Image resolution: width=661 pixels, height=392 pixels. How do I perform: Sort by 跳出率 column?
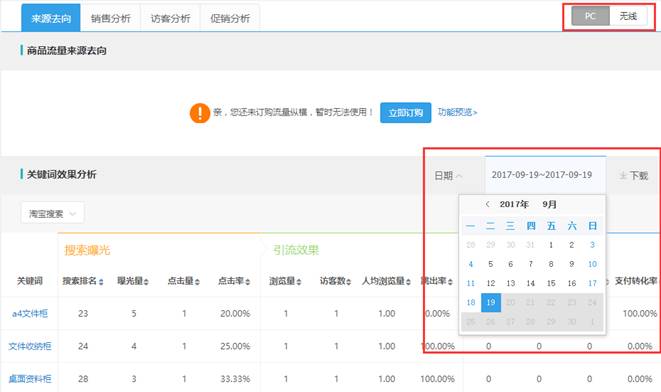pos(437,281)
